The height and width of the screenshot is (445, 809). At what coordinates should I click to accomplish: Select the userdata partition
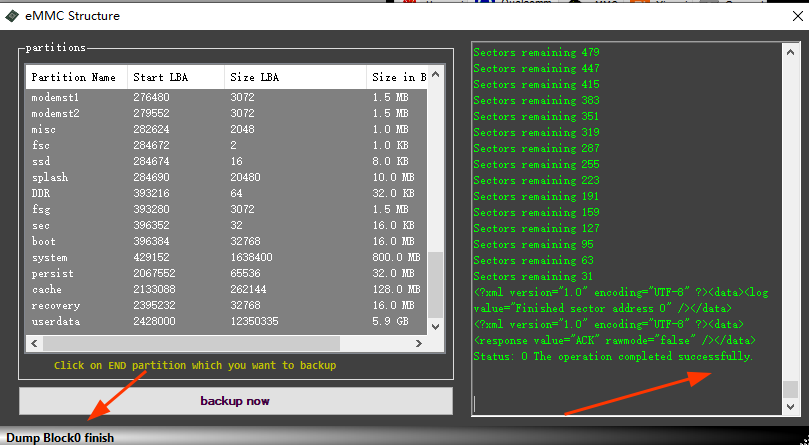point(226,321)
